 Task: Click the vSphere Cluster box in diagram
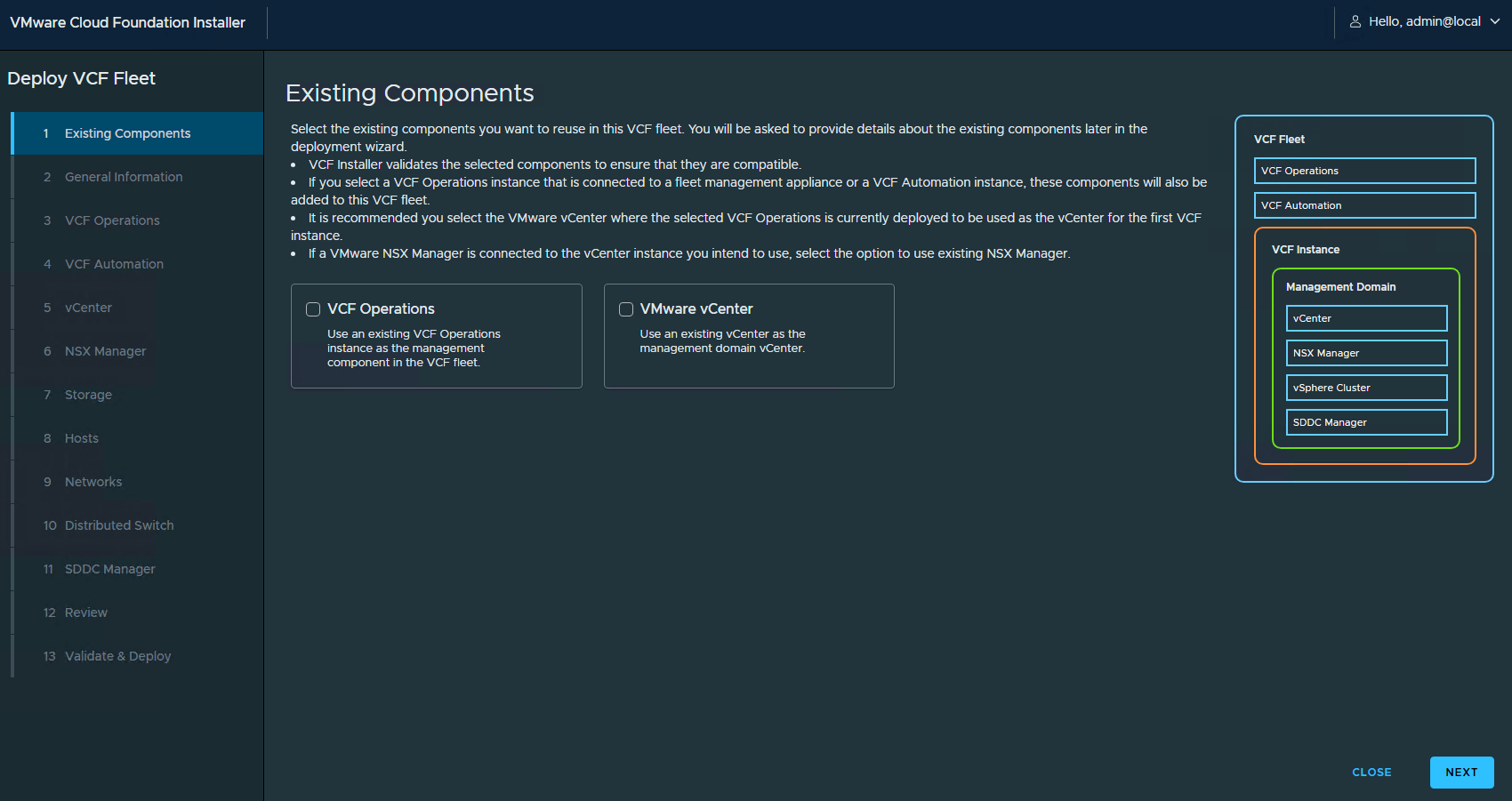coord(1366,388)
